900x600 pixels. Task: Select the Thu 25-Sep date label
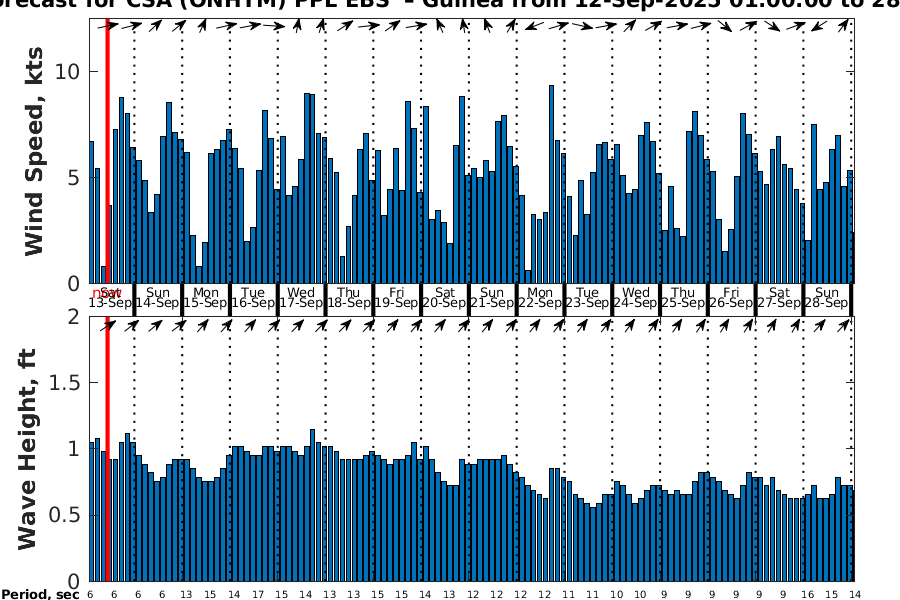pos(683,298)
